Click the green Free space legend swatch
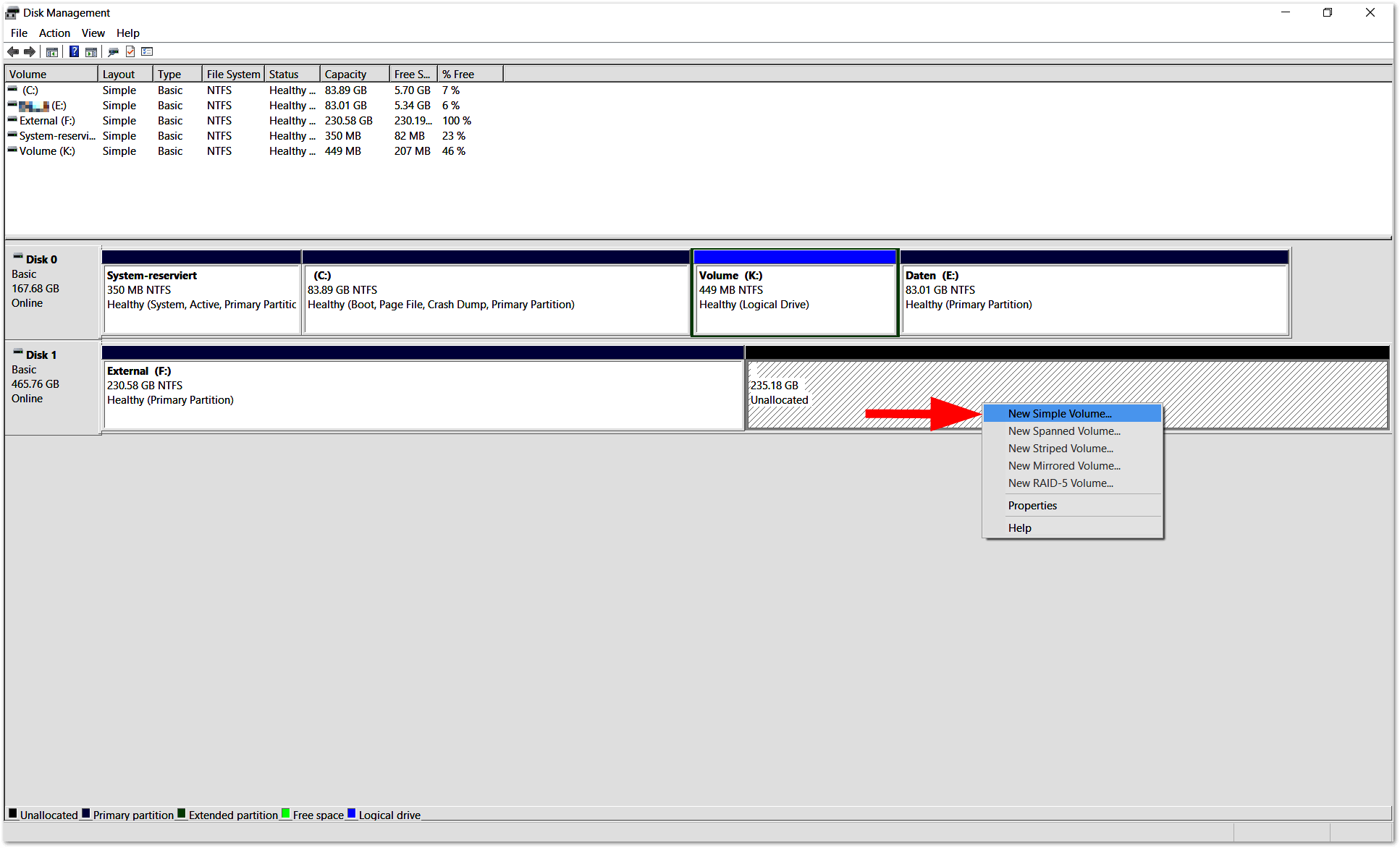 pyautogui.click(x=286, y=814)
